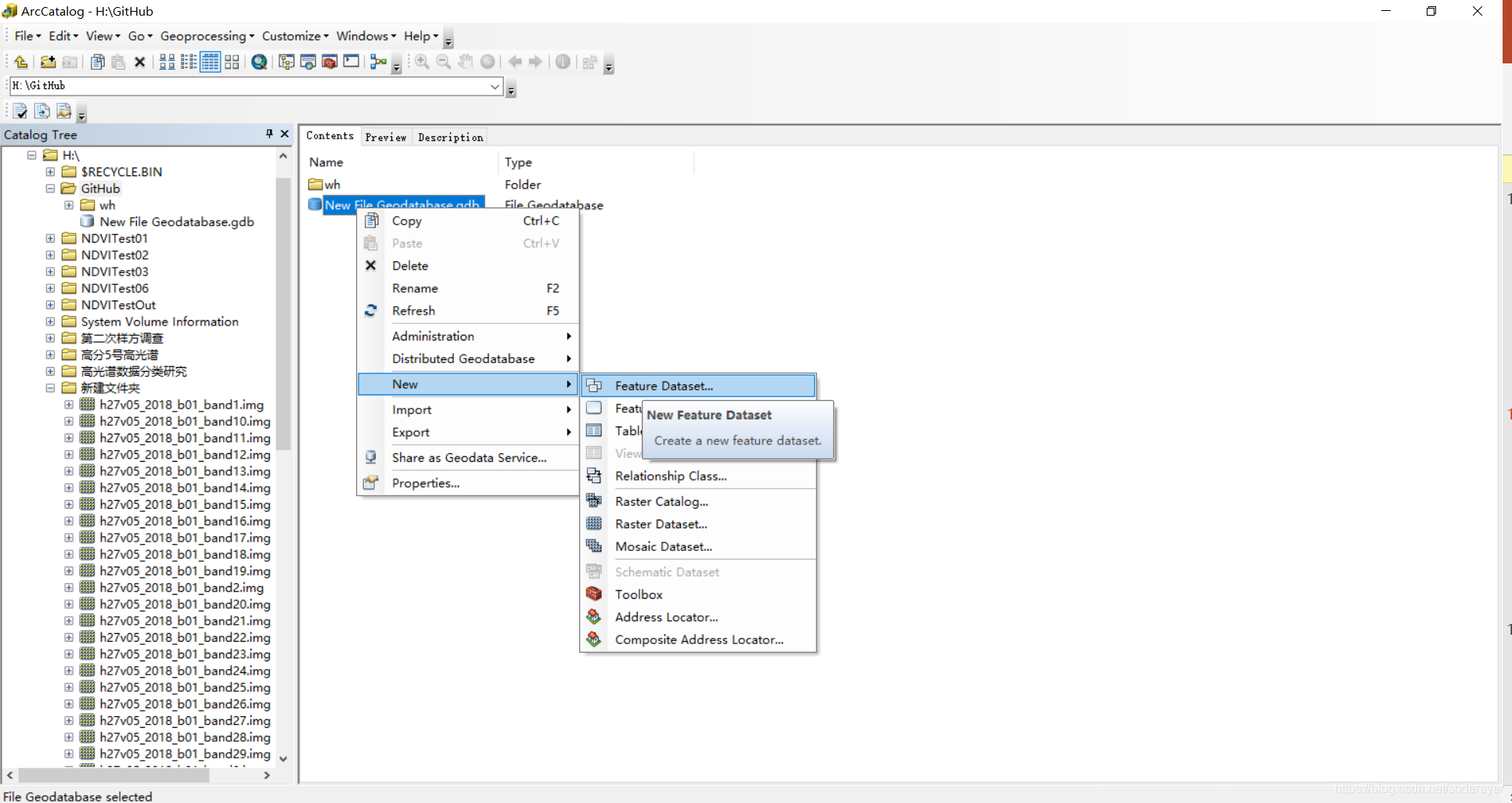Switch to the Description tab

pyautogui.click(x=451, y=137)
